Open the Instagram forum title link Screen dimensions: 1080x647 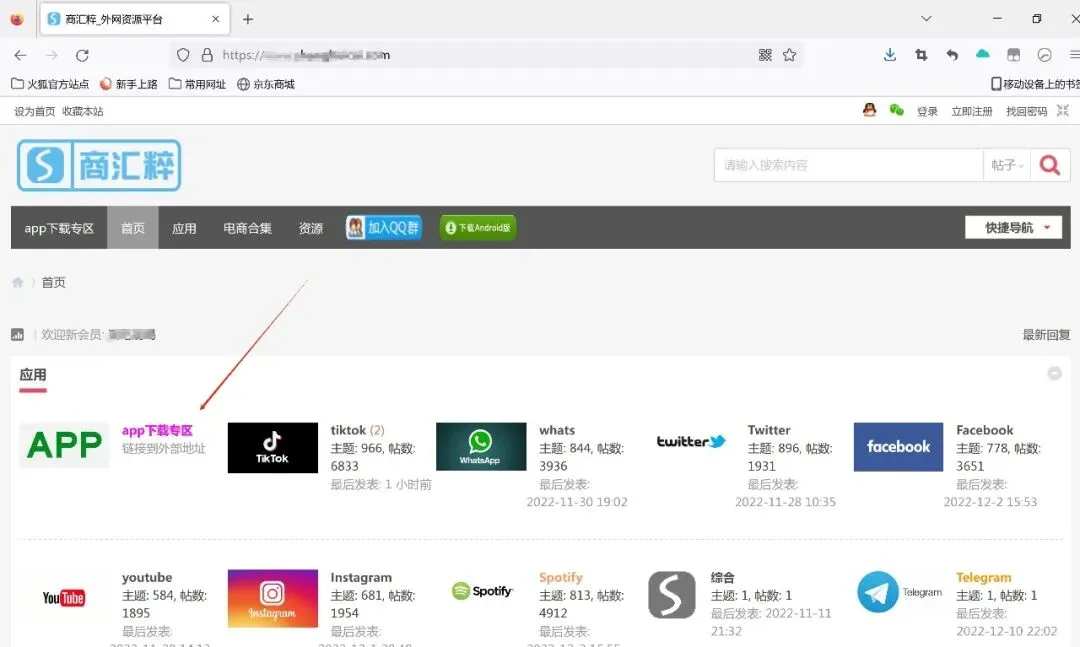[361, 577]
